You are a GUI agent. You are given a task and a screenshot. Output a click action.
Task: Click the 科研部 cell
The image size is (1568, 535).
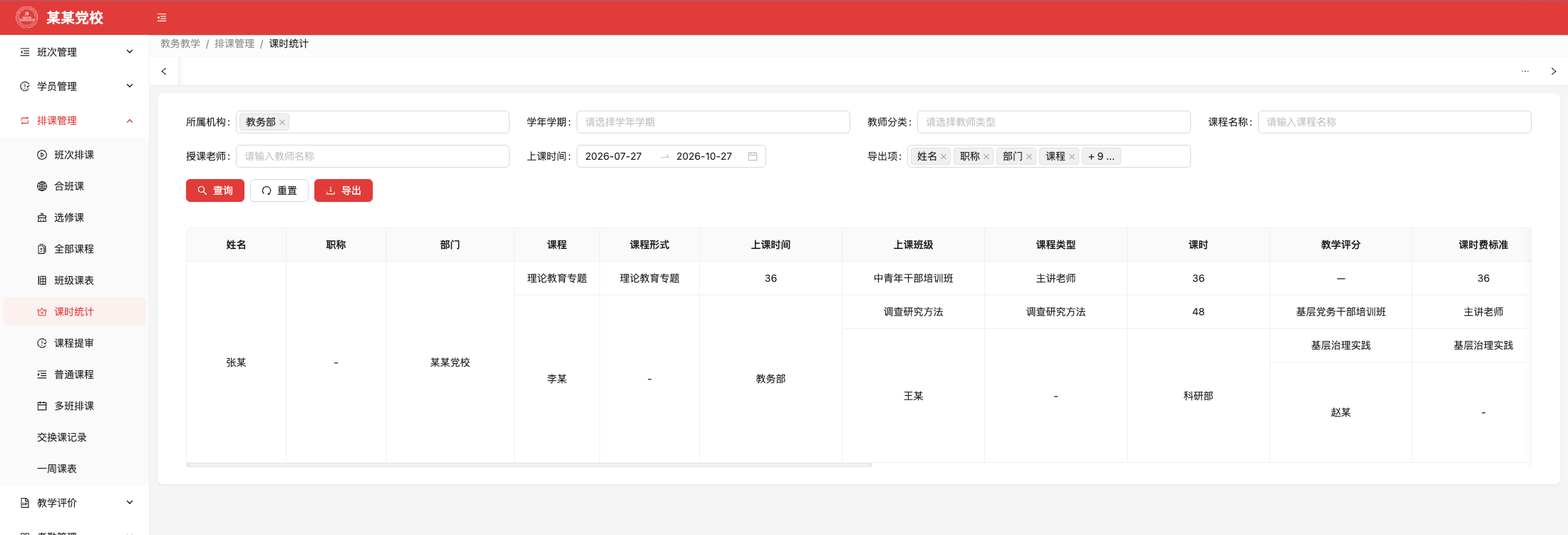point(1198,396)
